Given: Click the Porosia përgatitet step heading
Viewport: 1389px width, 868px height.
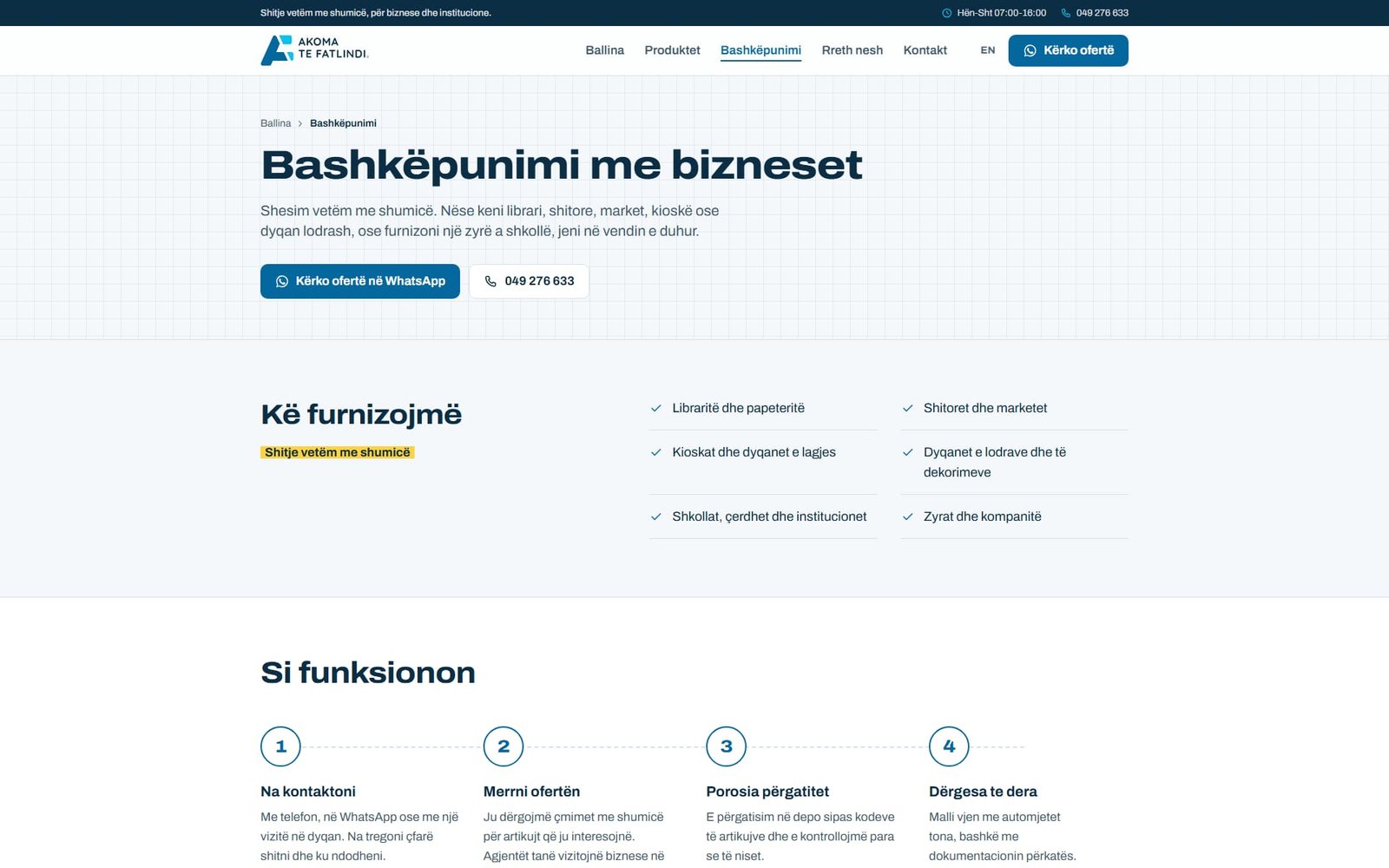Looking at the screenshot, I should [x=767, y=792].
